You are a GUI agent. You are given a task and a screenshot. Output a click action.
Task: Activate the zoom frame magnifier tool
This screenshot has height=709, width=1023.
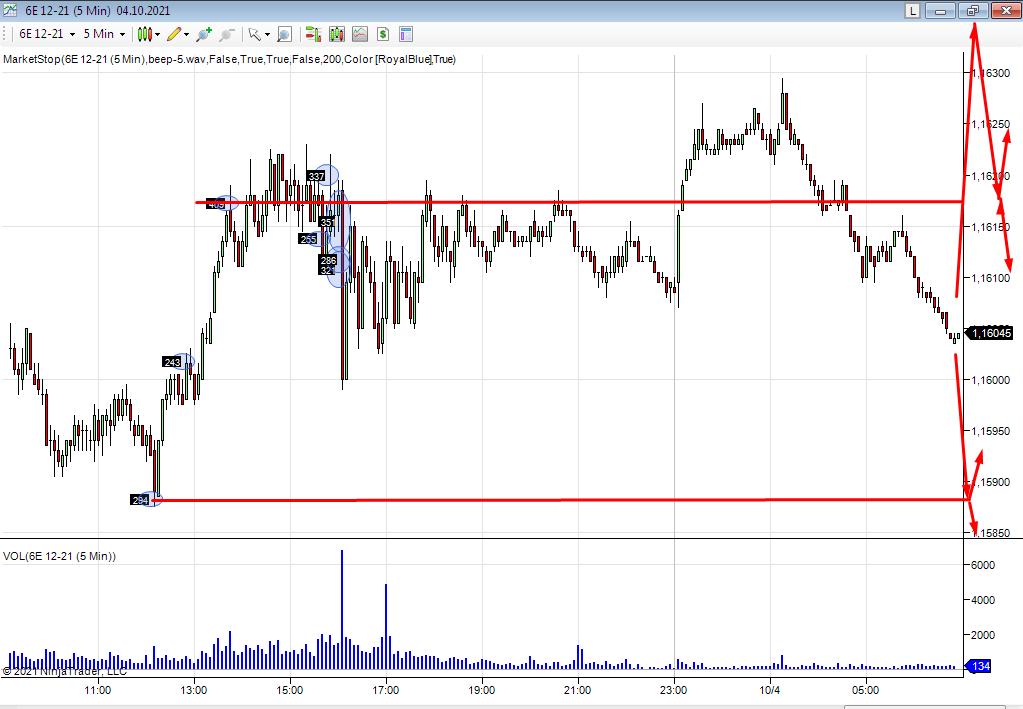pyautogui.click(x=284, y=34)
